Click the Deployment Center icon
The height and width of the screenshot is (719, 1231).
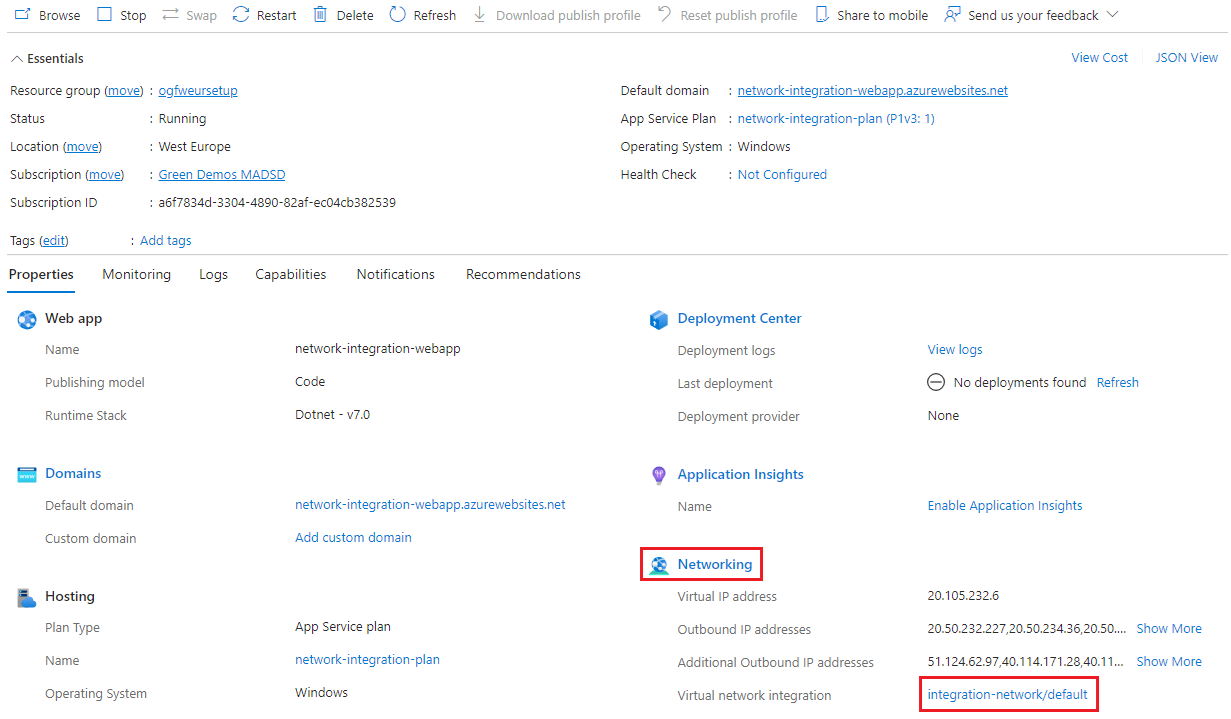point(659,318)
